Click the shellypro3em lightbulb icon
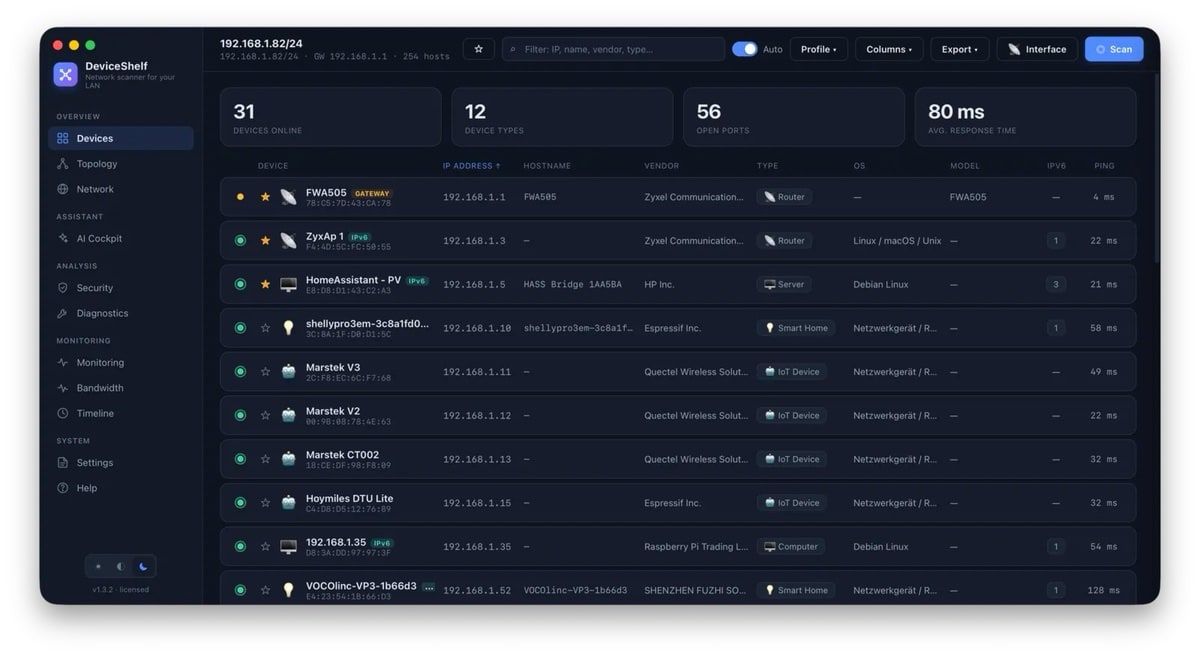The width and height of the screenshot is (1200, 657). pos(288,328)
